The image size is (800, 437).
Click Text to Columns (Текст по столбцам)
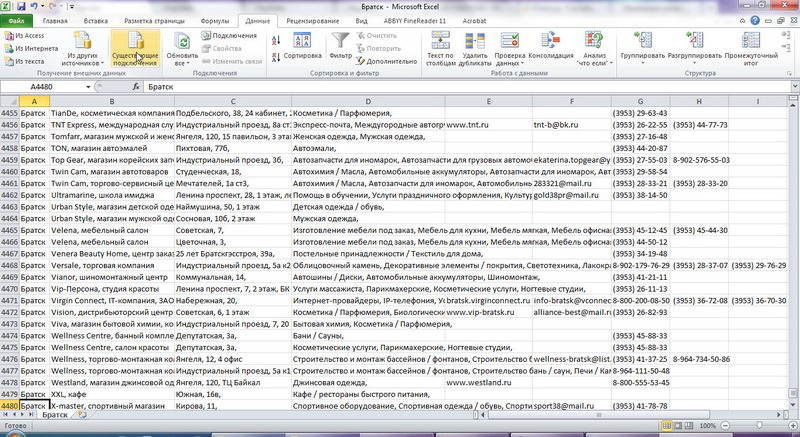tap(440, 48)
